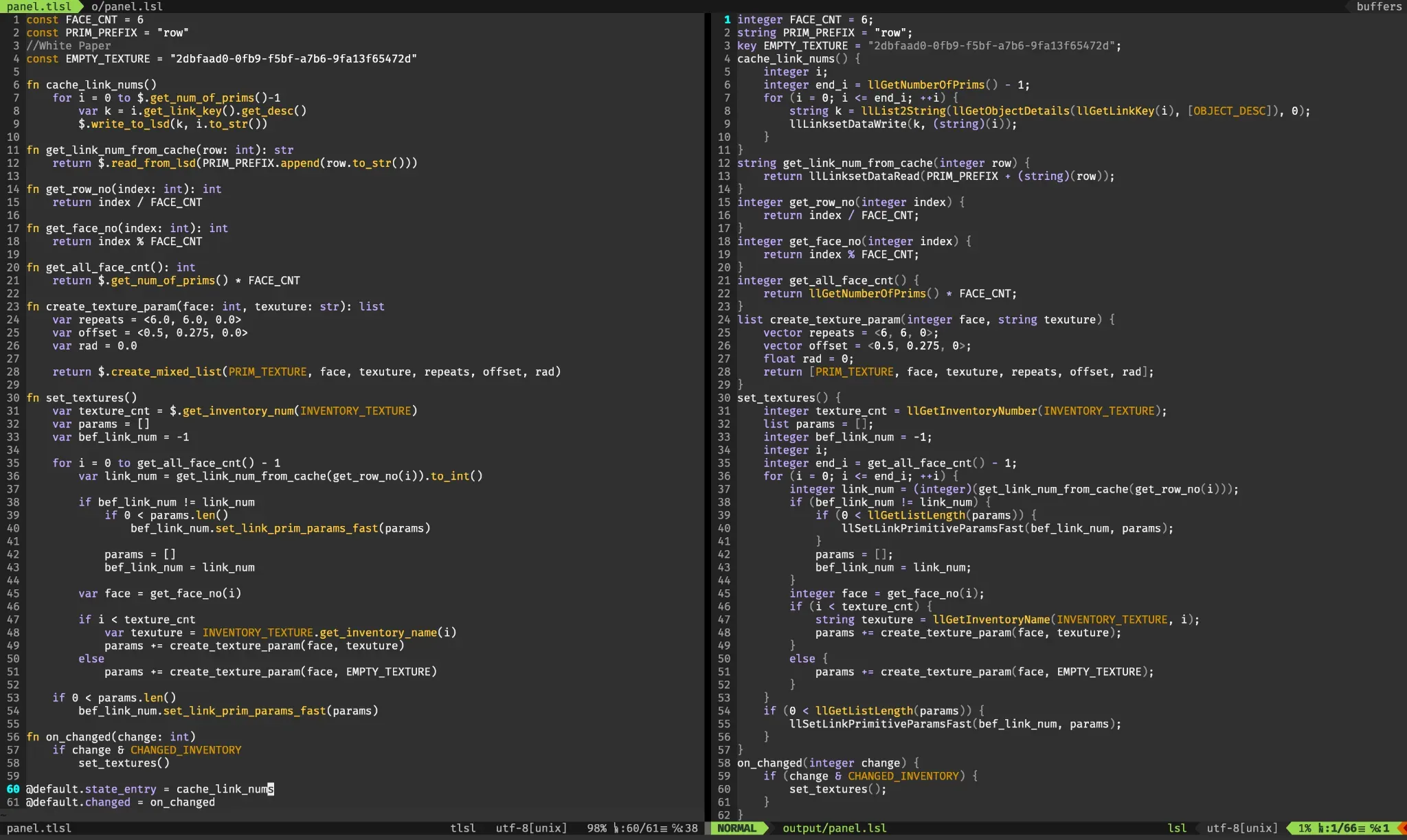Click the 'var rad = 0.0' line
The height and width of the screenshot is (840, 1407).
(95, 345)
